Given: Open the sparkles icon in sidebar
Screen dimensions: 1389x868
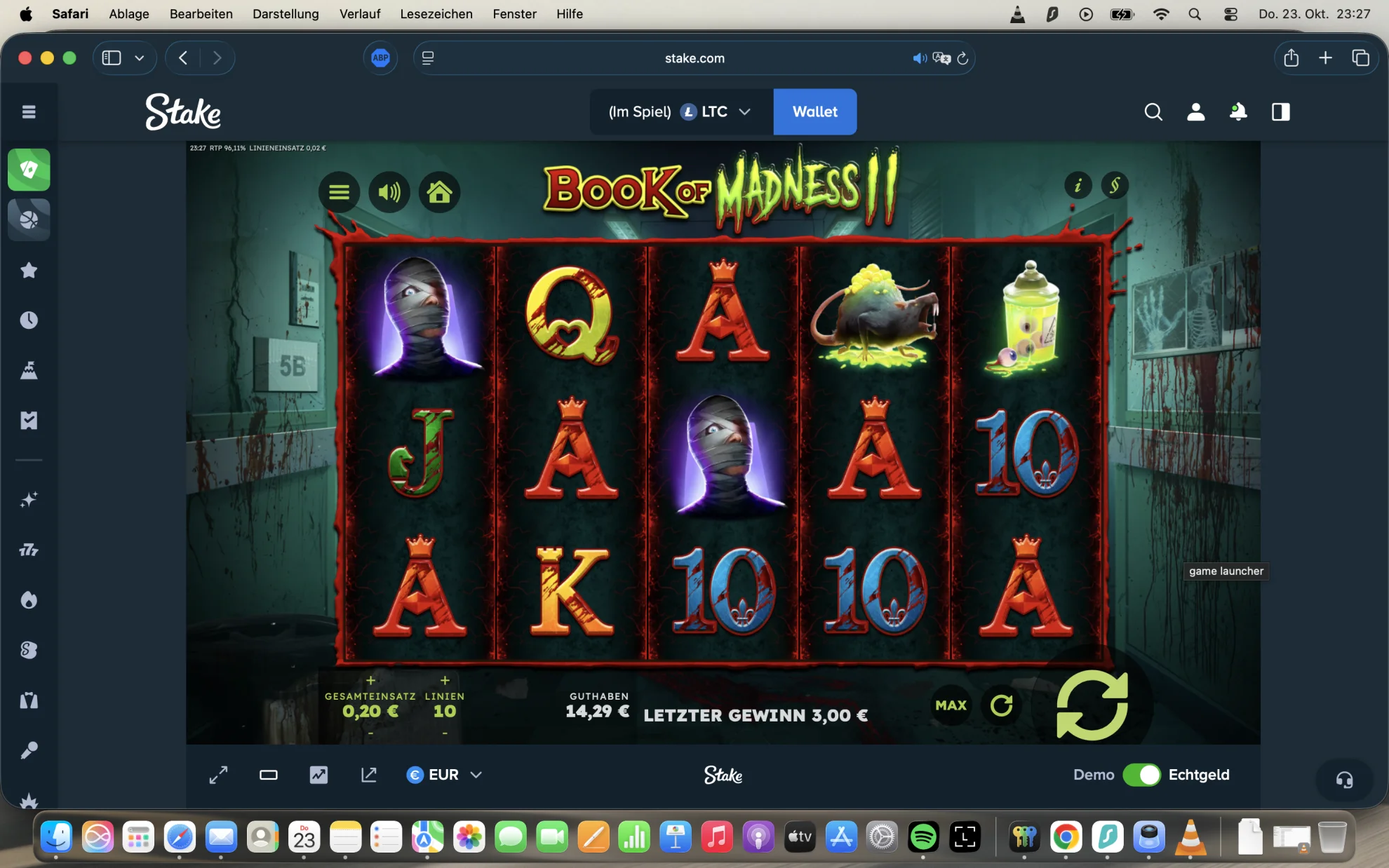Looking at the screenshot, I should click(29, 500).
